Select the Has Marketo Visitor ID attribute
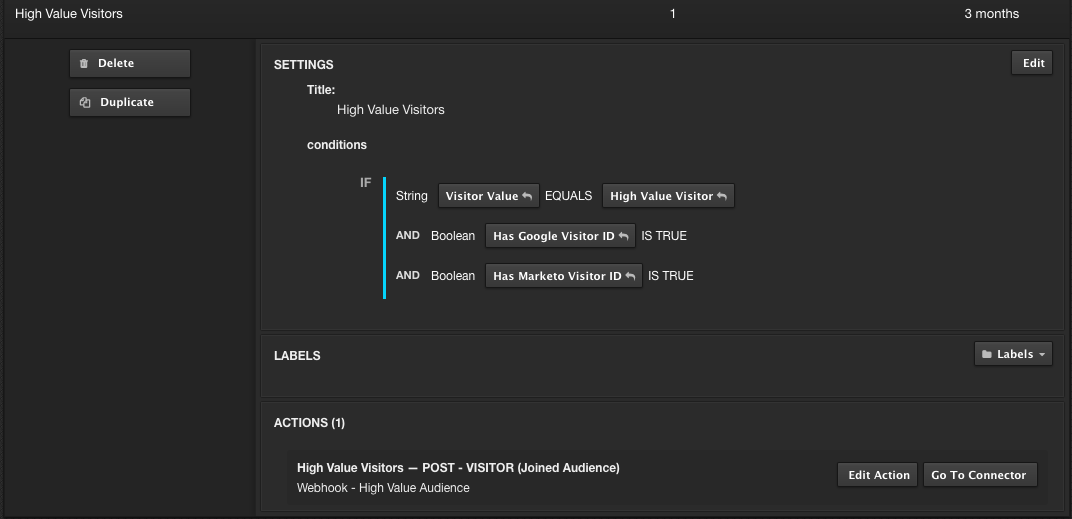The width and height of the screenshot is (1072, 519). [x=557, y=276]
